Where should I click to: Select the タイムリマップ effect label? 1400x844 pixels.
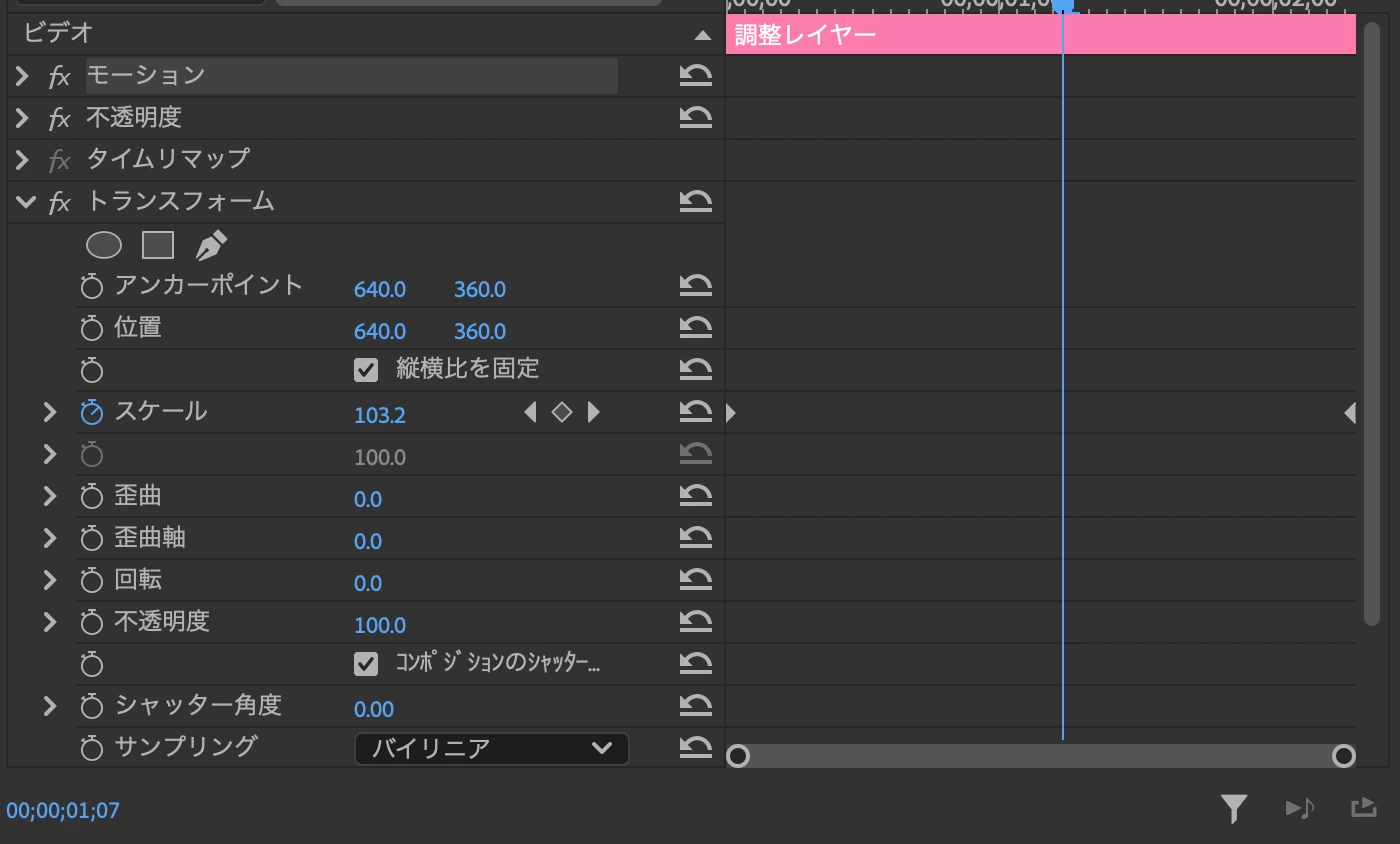[x=168, y=159]
